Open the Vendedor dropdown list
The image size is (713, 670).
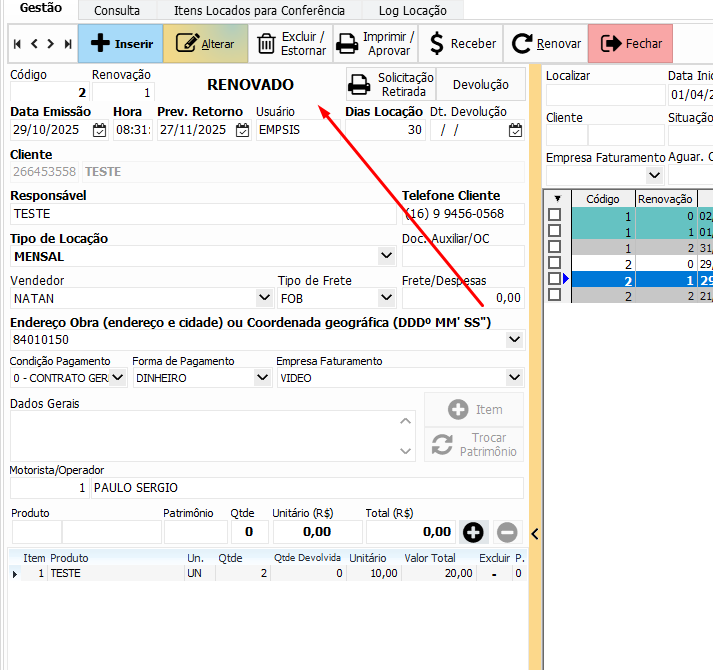coord(264,298)
